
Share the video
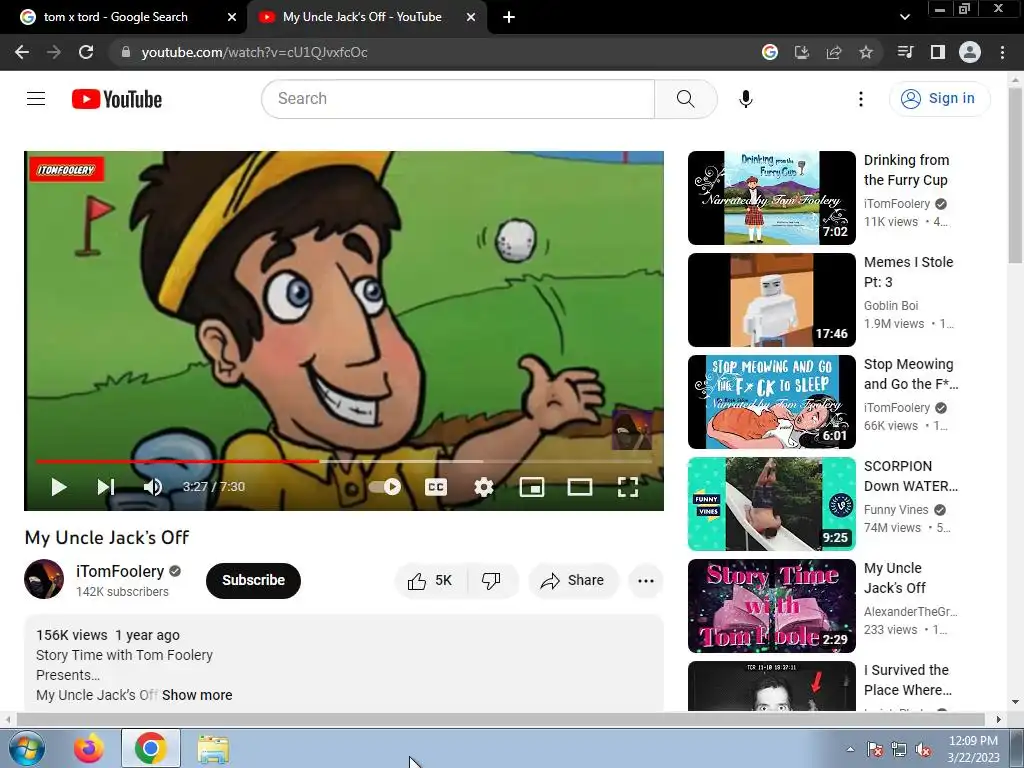pos(572,581)
